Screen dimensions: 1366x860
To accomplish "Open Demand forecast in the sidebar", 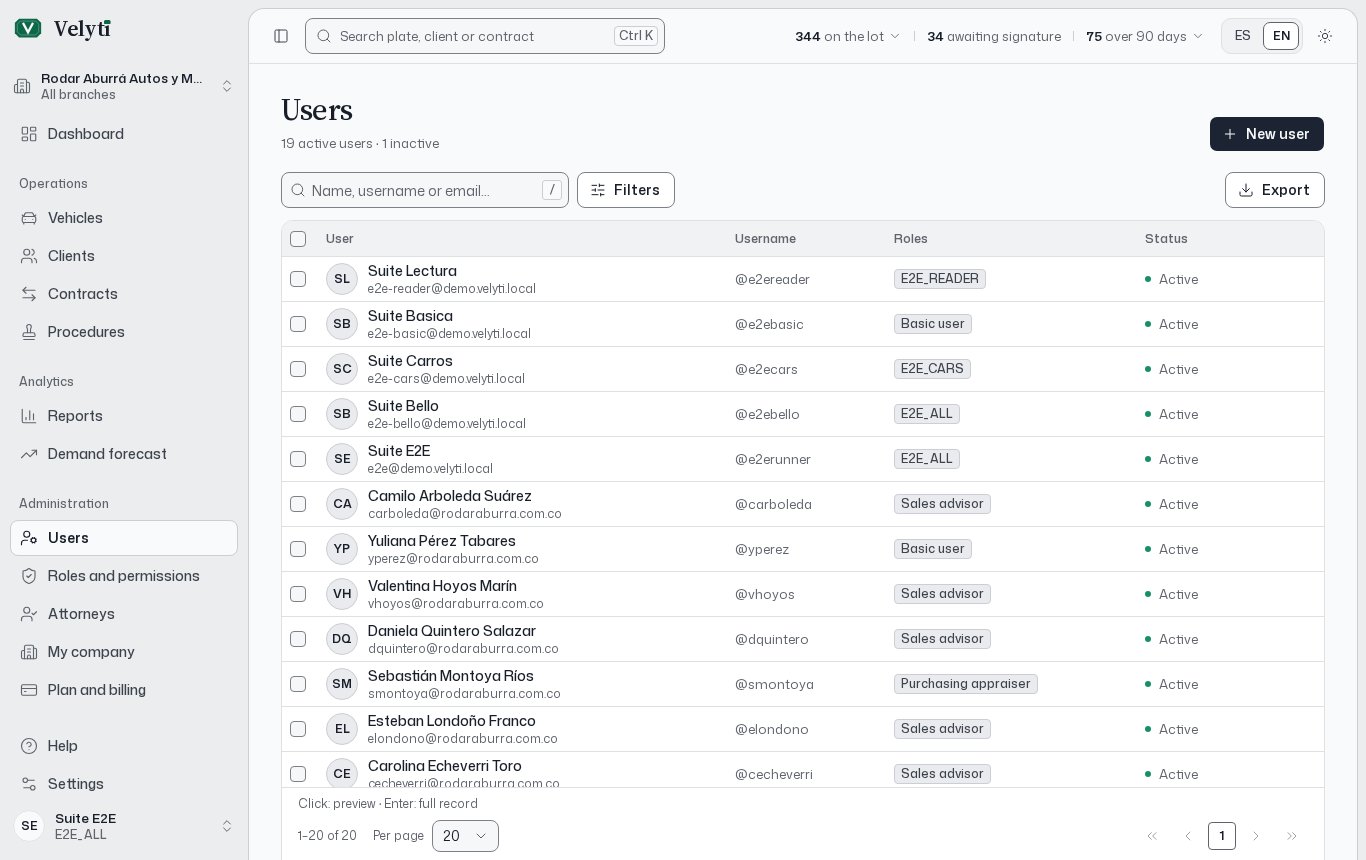I will [x=124, y=454].
